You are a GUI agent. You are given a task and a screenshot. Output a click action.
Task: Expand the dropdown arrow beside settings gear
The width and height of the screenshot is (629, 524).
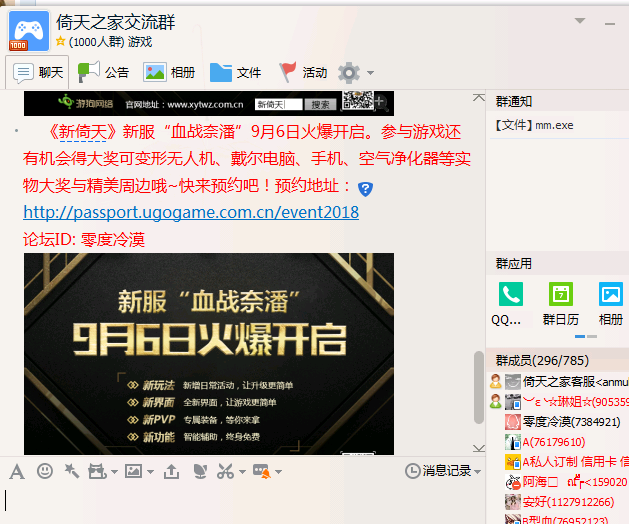(371, 73)
